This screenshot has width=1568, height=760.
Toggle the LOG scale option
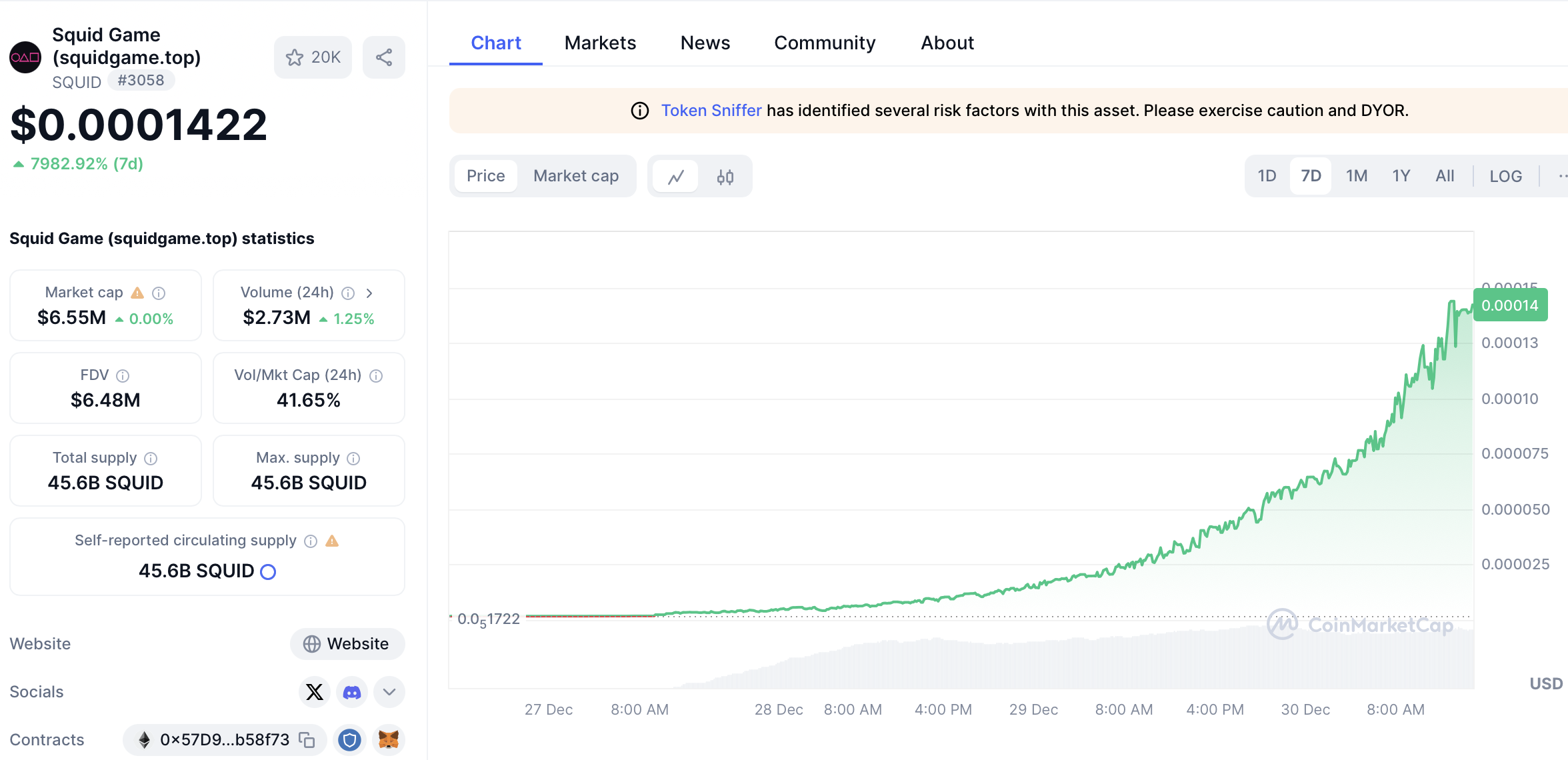1505,176
